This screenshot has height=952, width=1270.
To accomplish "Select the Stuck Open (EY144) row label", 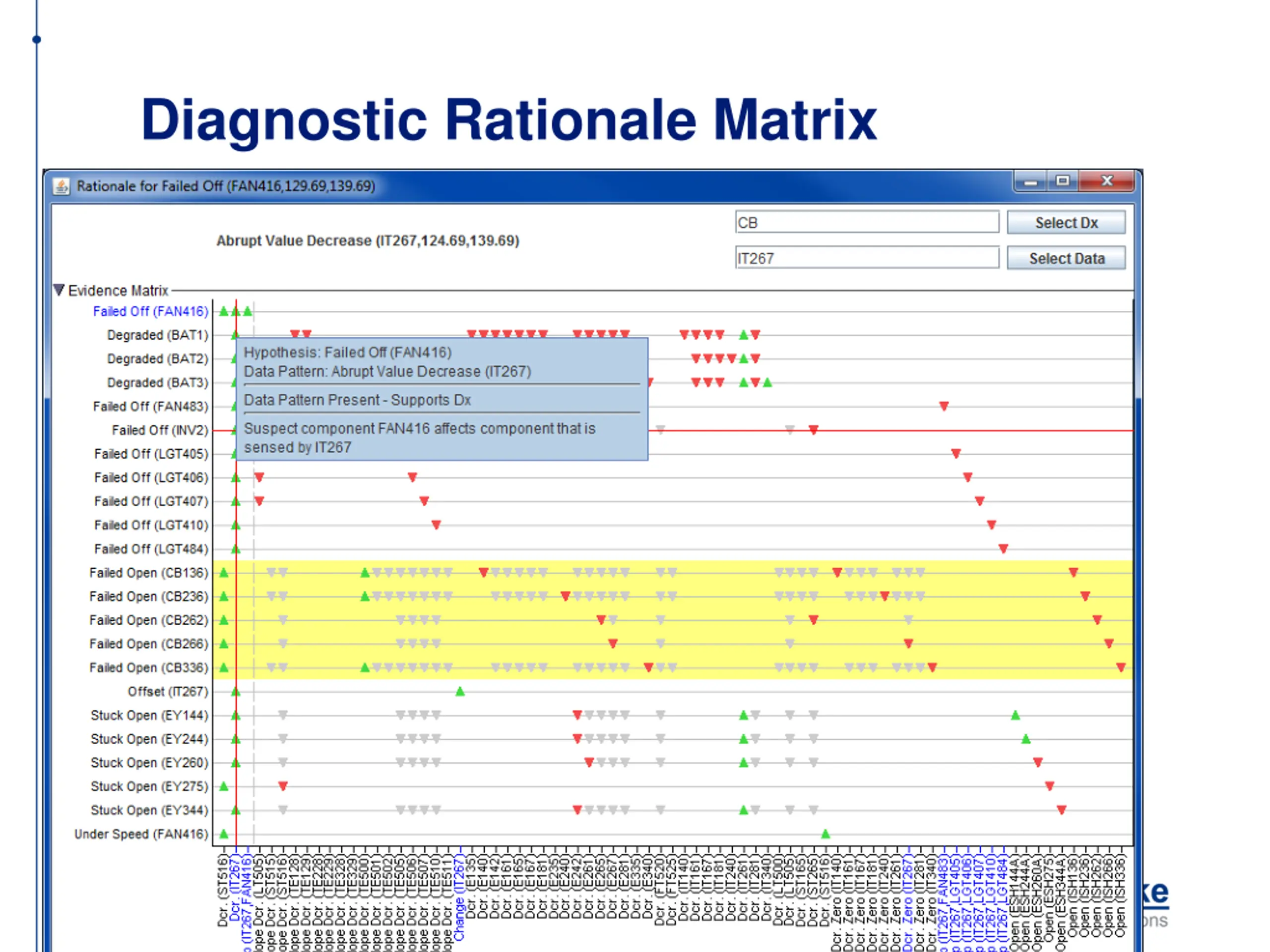I will pyautogui.click(x=149, y=715).
